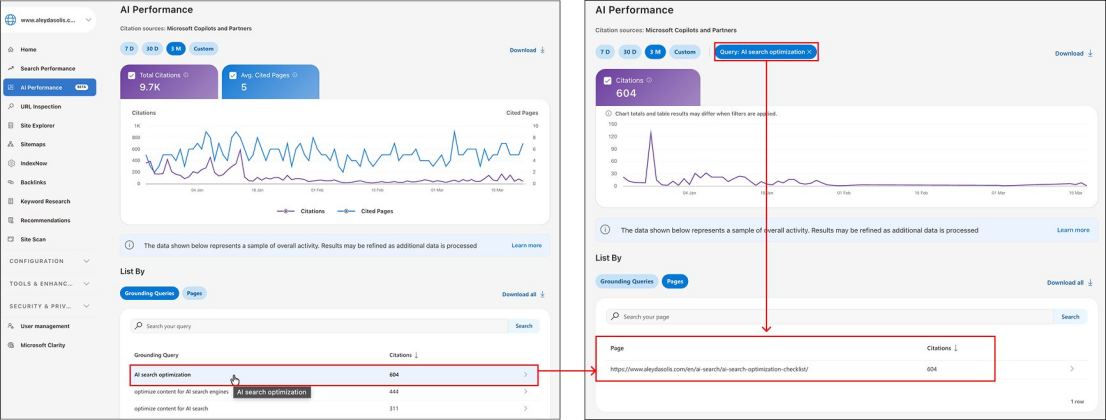Screen dimensions: 1106x420
Task: Expand the CONFIGURATION sidebar section
Action: coord(49,261)
